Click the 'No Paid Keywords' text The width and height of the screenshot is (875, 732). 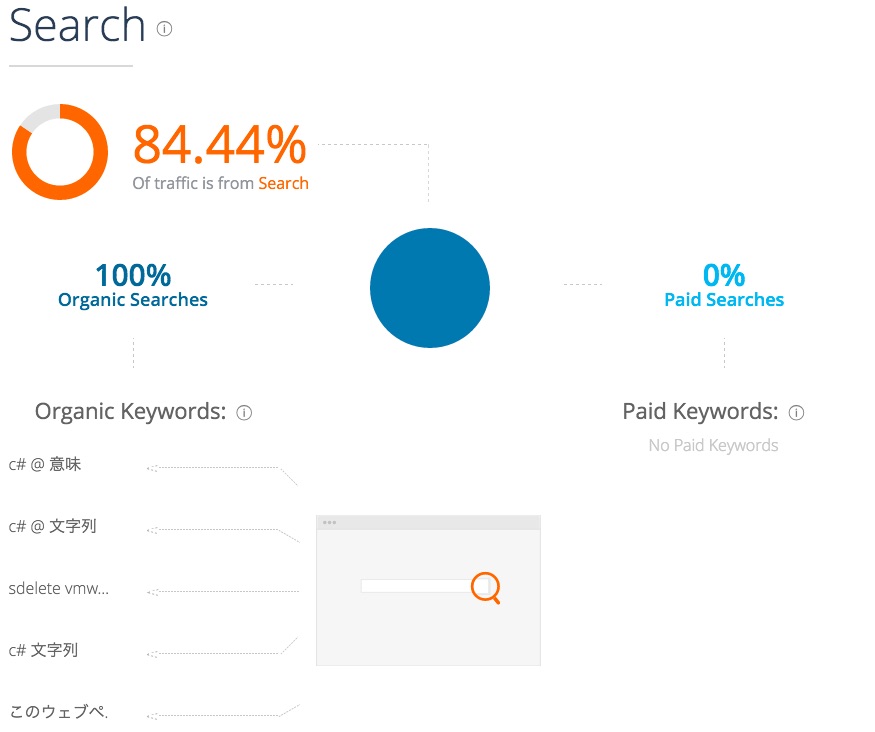coord(713,445)
